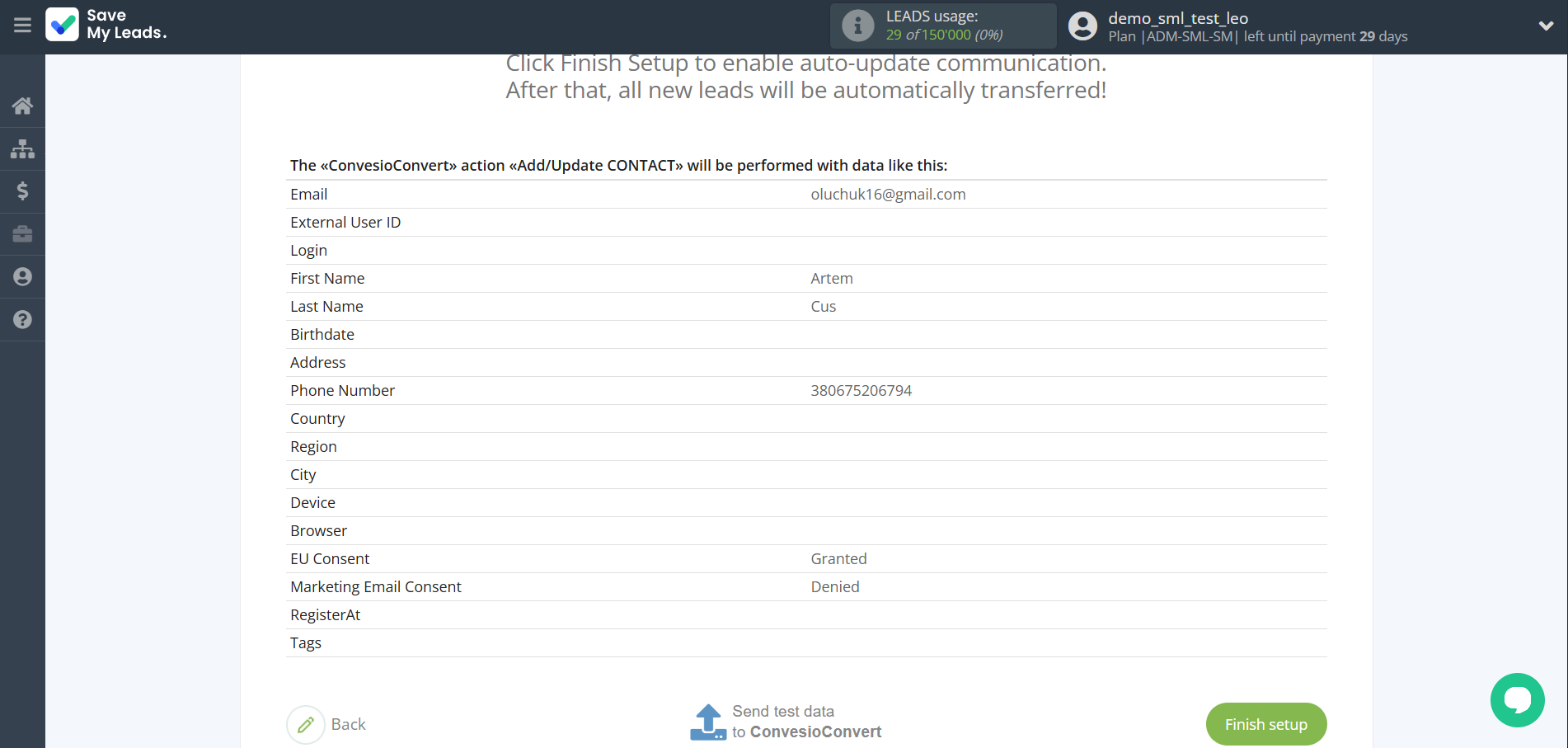Click the Back pencil icon
The image size is (1568, 748).
coord(306,725)
